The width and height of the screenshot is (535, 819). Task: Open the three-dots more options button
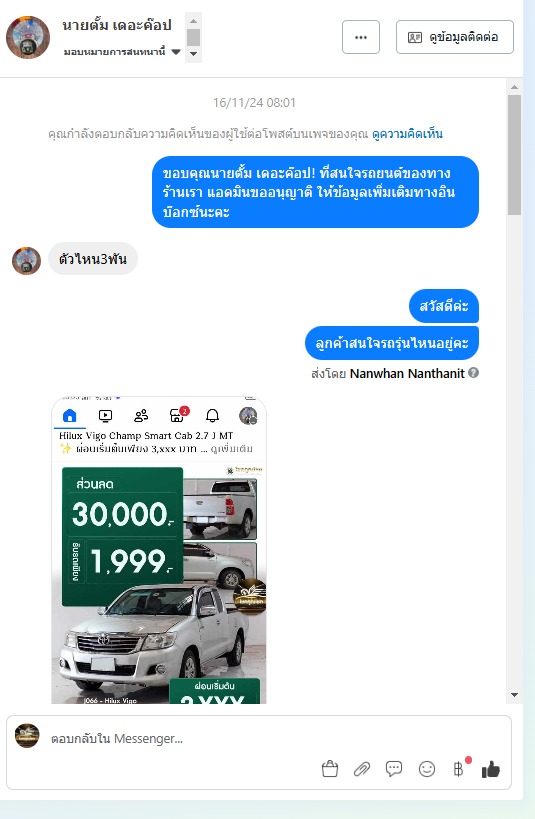[x=360, y=37]
